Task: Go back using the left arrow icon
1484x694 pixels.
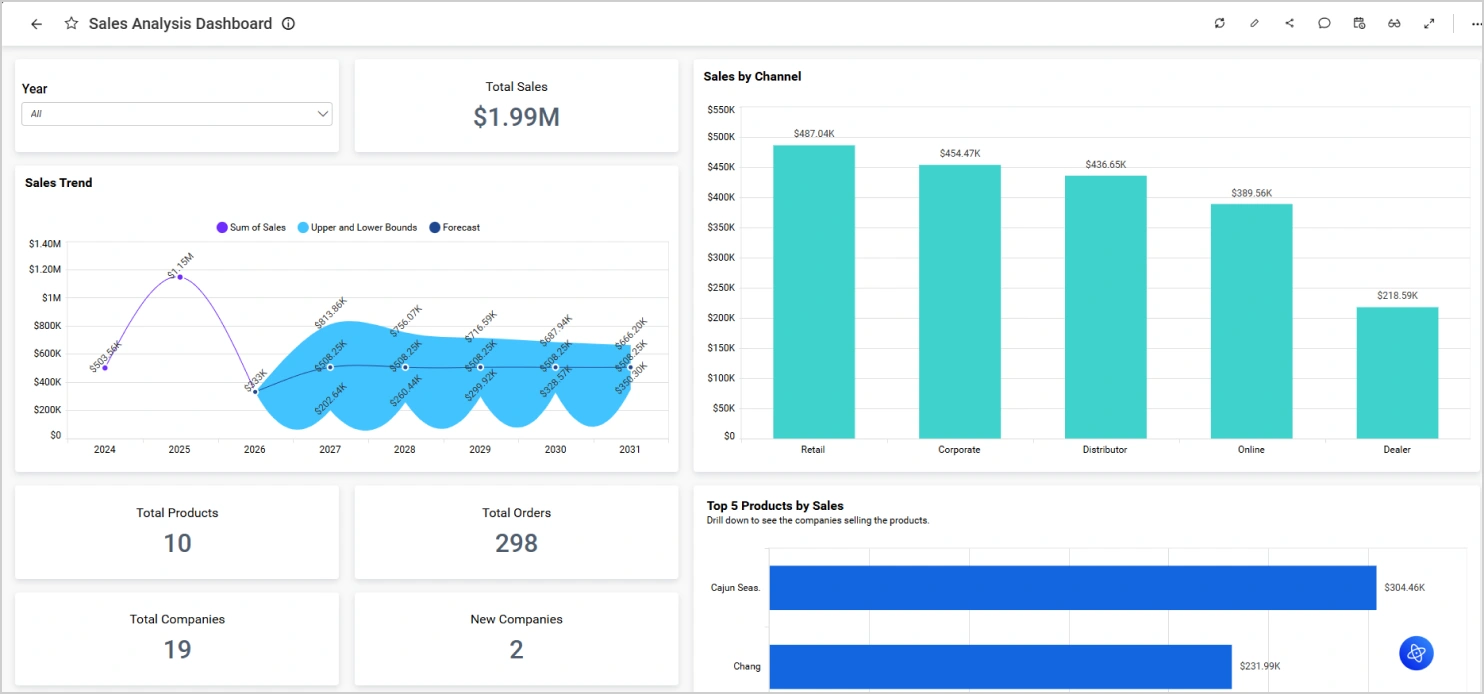Action: coord(37,24)
